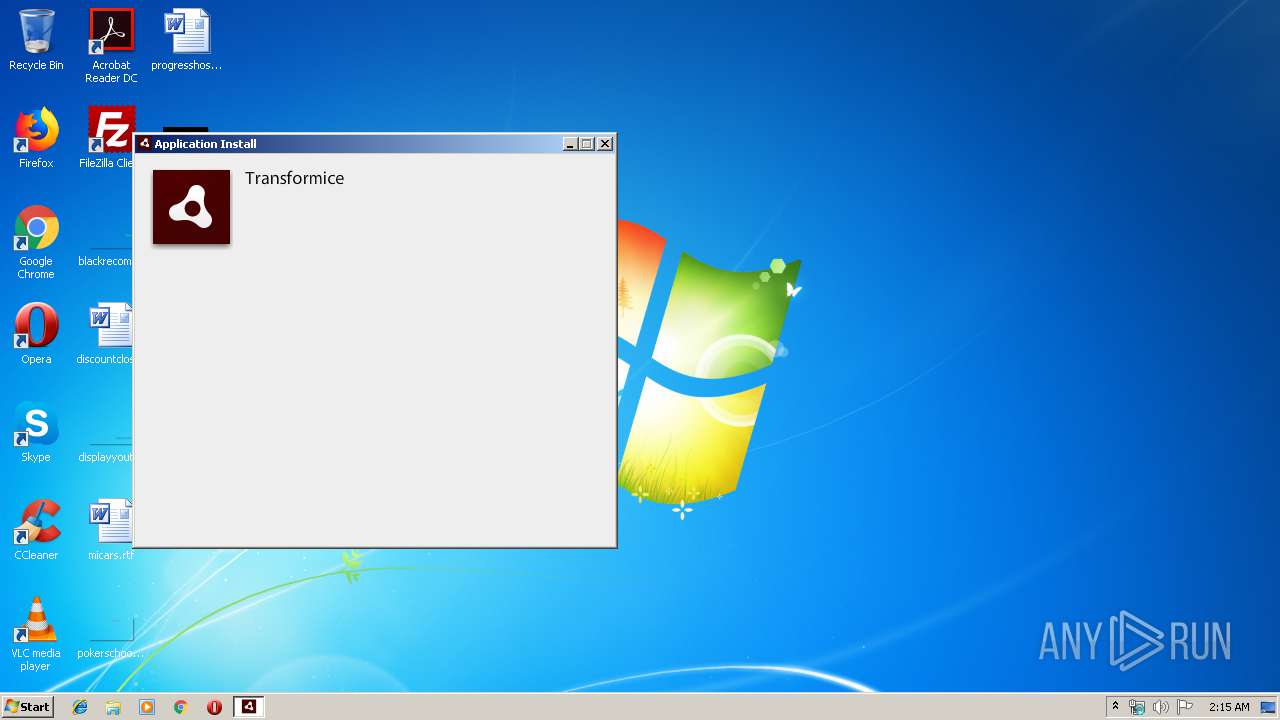
Task: Launch Acrobat Reader DC from desktop
Action: tap(111, 46)
